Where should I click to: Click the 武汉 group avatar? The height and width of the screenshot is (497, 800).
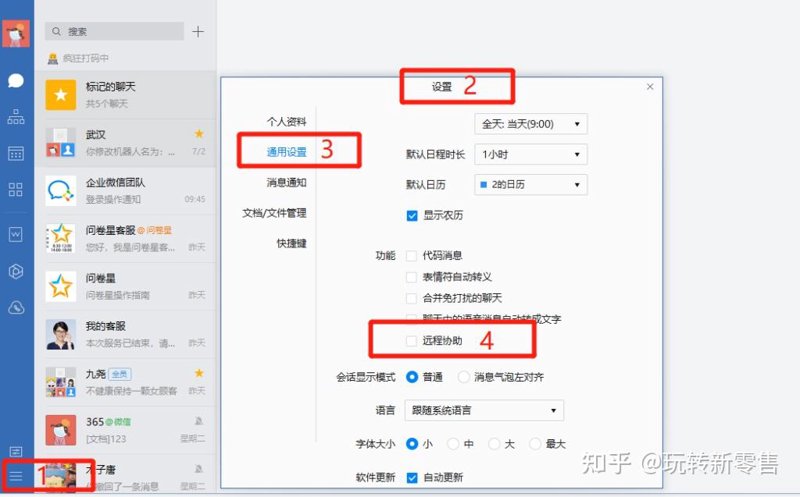[x=61, y=143]
